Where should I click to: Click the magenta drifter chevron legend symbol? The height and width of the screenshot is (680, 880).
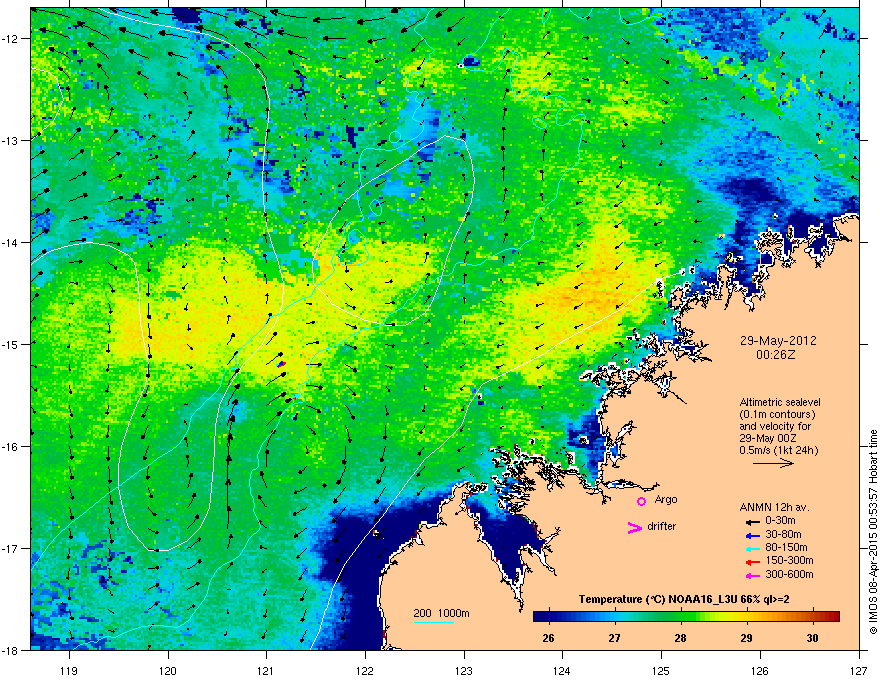click(634, 527)
